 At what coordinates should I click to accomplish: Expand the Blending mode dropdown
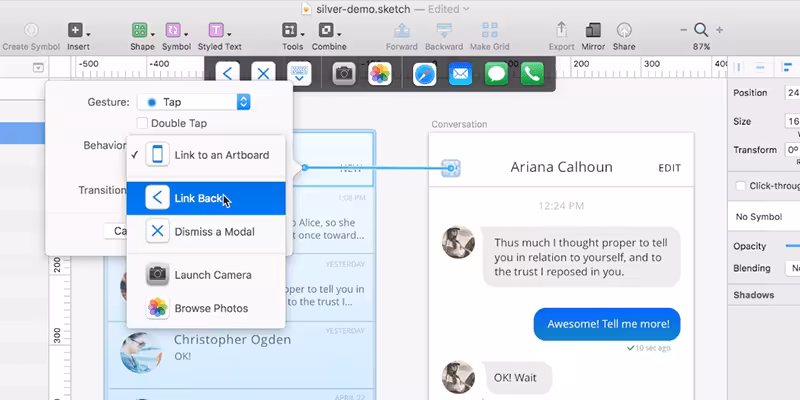click(x=793, y=268)
